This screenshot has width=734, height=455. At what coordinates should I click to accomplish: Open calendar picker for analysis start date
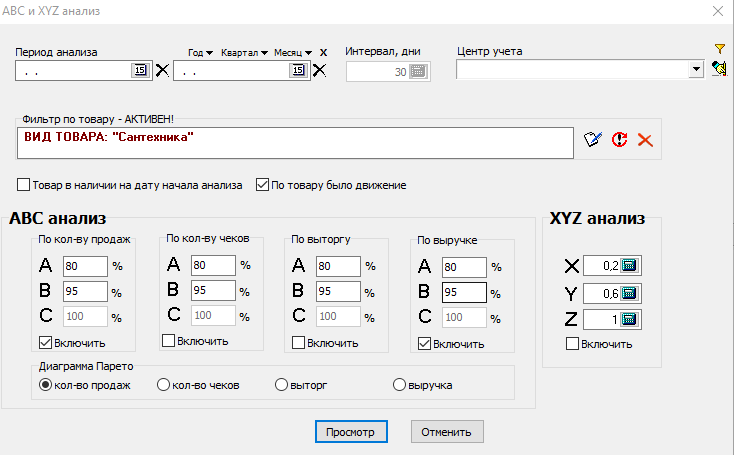click(139, 70)
